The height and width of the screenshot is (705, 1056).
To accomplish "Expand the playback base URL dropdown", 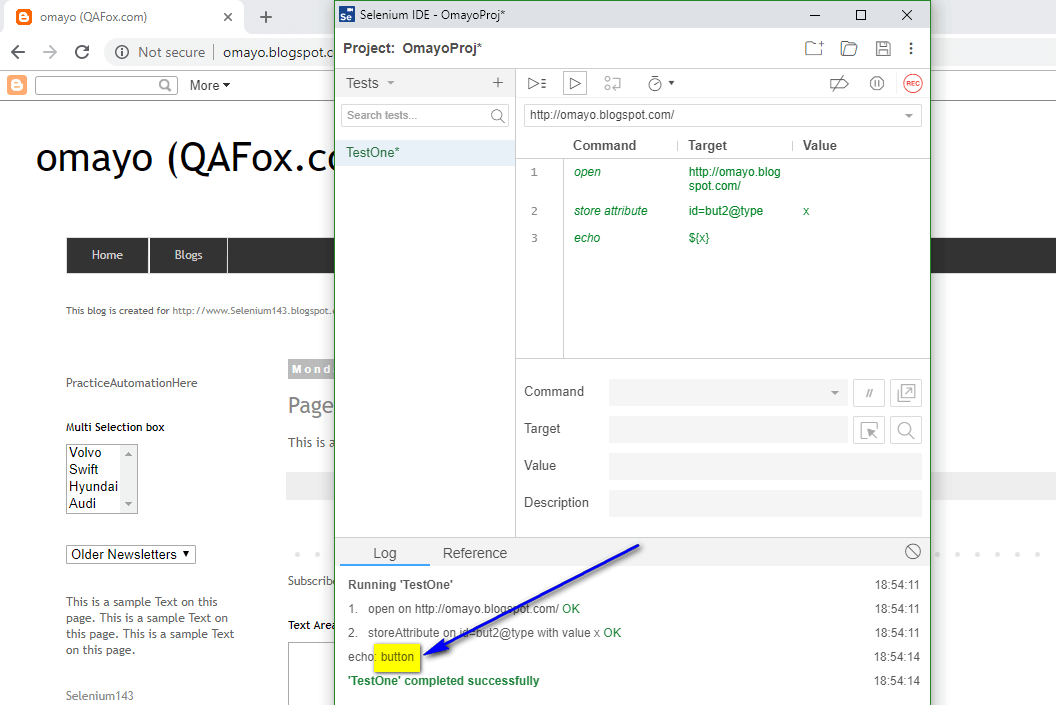I will pyautogui.click(x=910, y=115).
